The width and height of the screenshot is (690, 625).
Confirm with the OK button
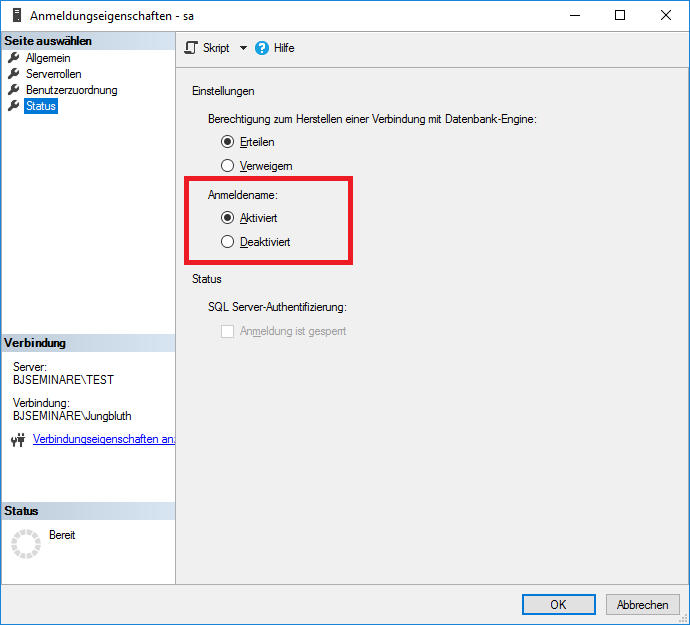[x=558, y=604]
